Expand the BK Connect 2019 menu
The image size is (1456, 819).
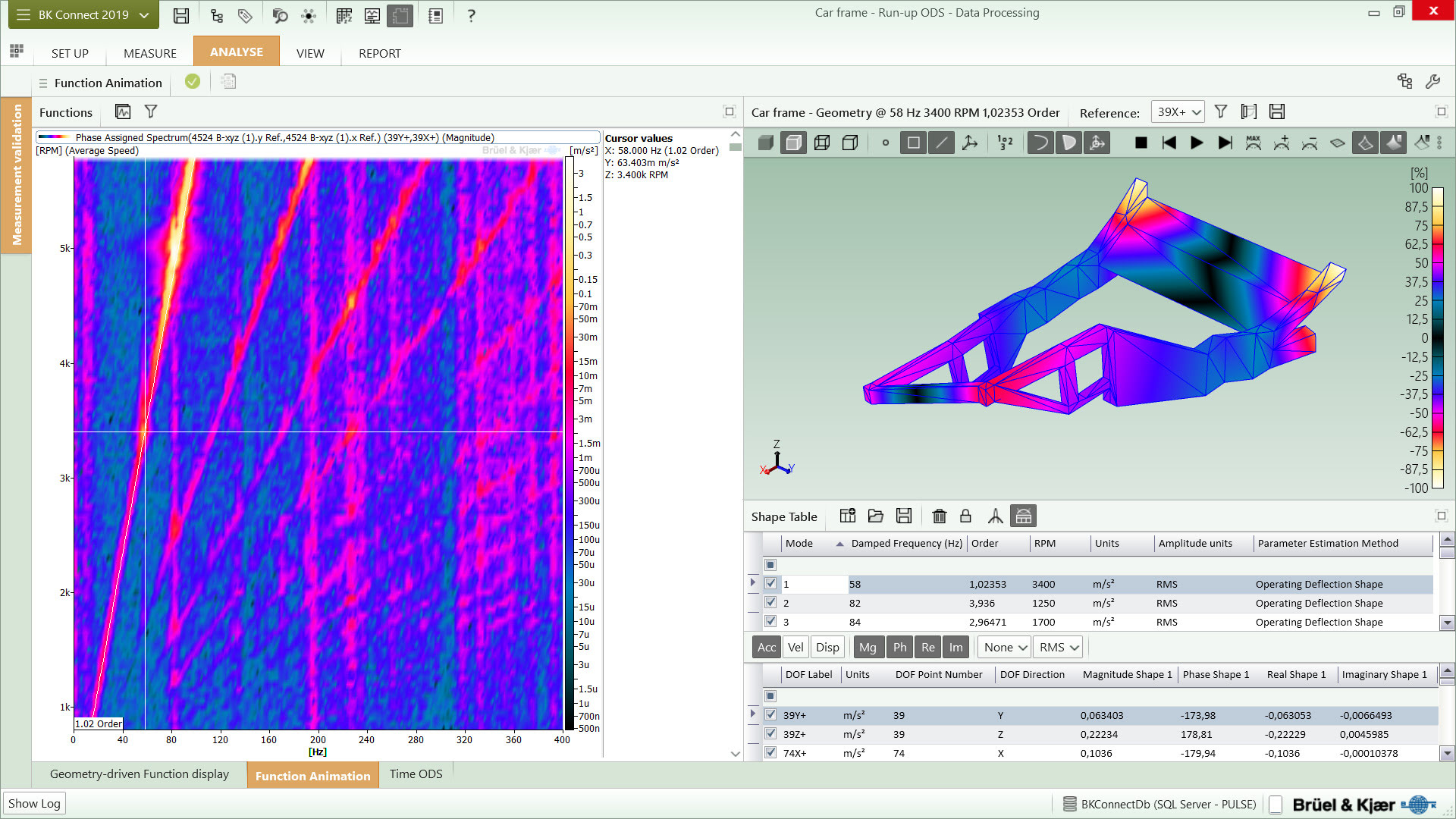(83, 15)
